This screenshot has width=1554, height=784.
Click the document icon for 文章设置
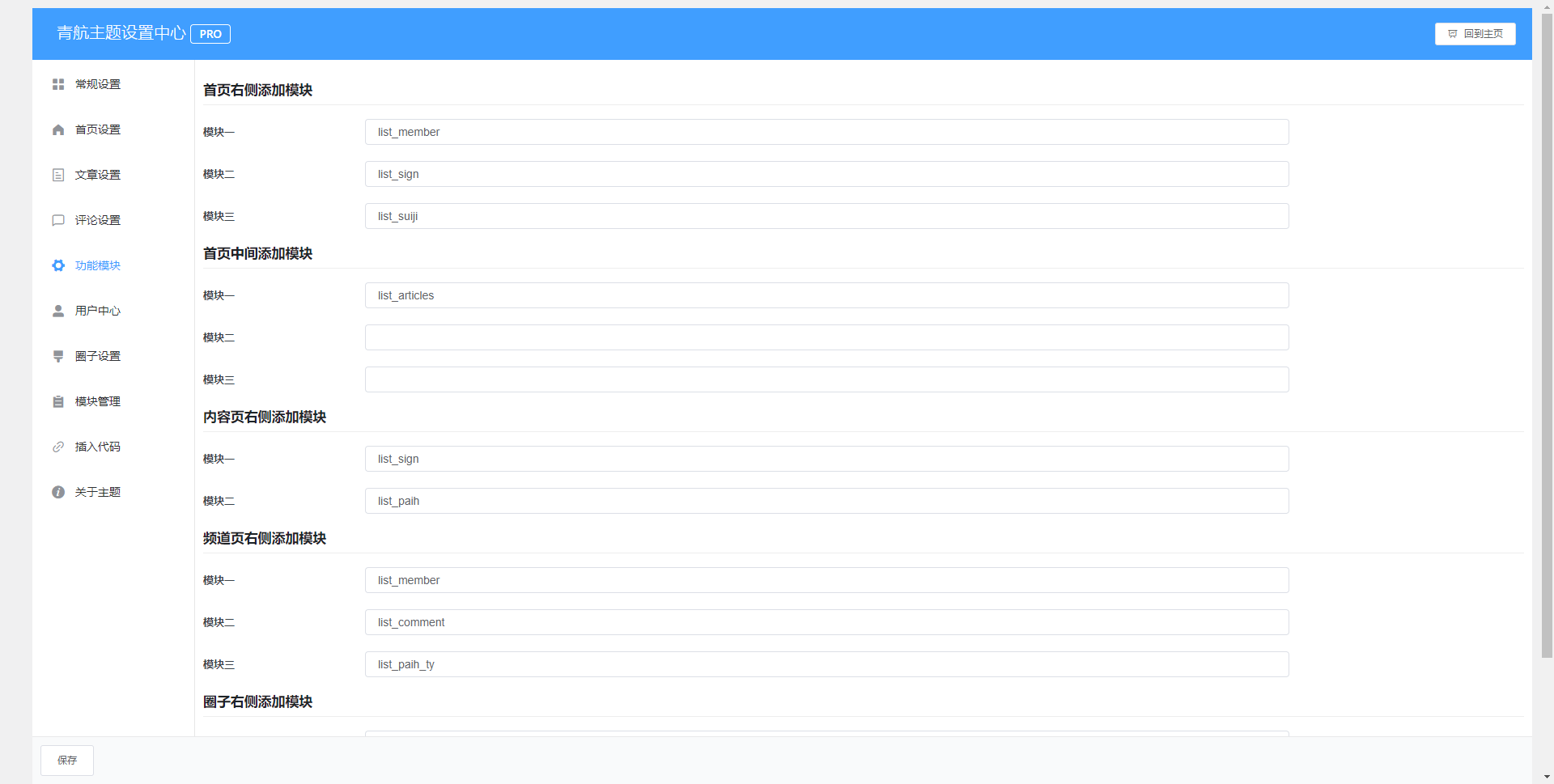(58, 175)
